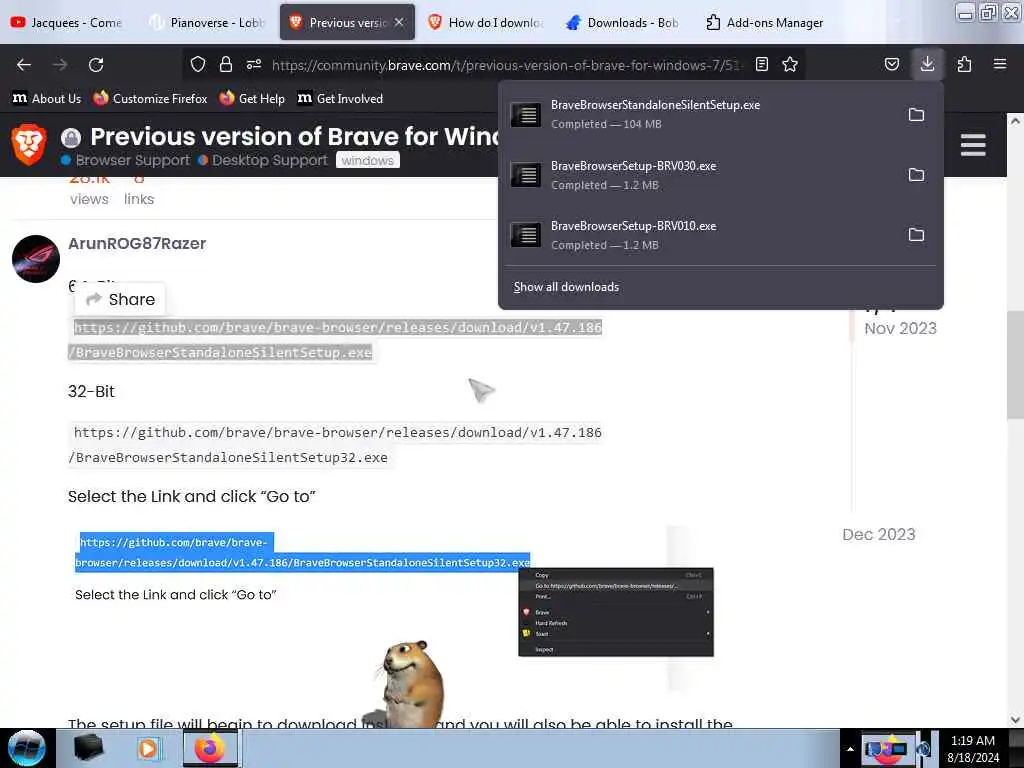Screen dimensions: 1024x768
Task: Click the Share button
Action: point(120,299)
